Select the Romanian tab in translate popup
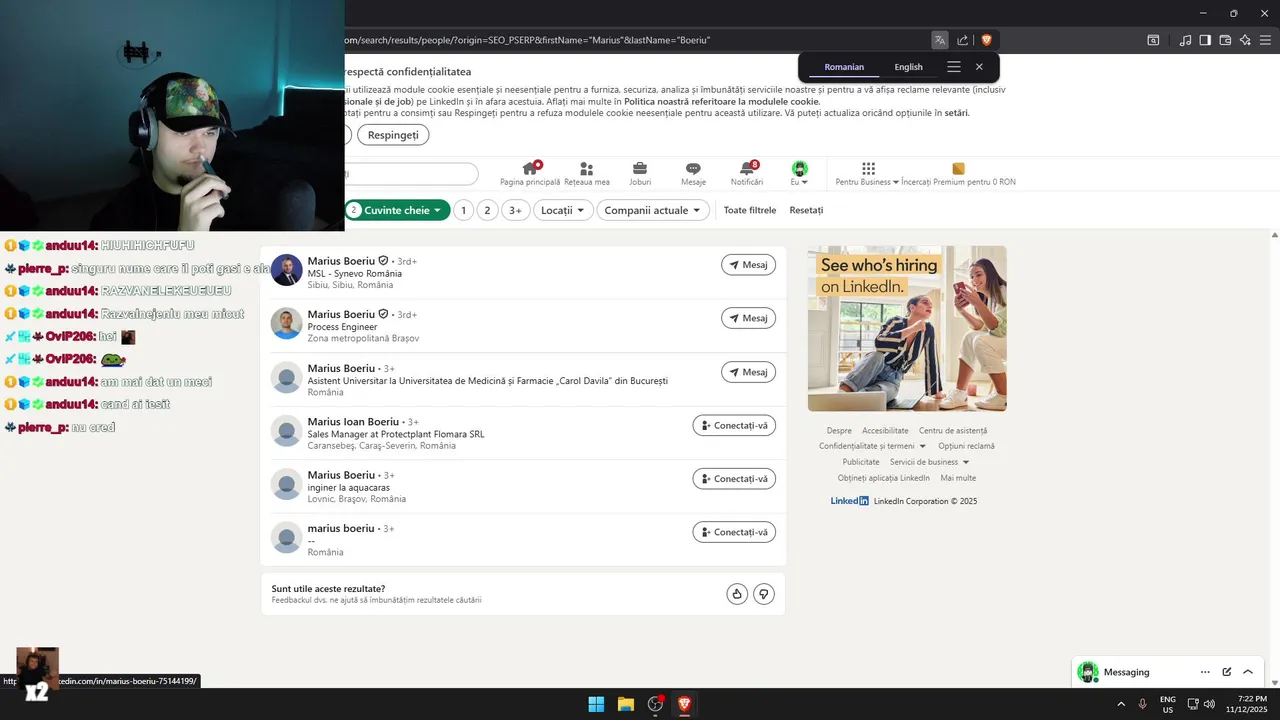The width and height of the screenshot is (1280, 720). click(844, 67)
